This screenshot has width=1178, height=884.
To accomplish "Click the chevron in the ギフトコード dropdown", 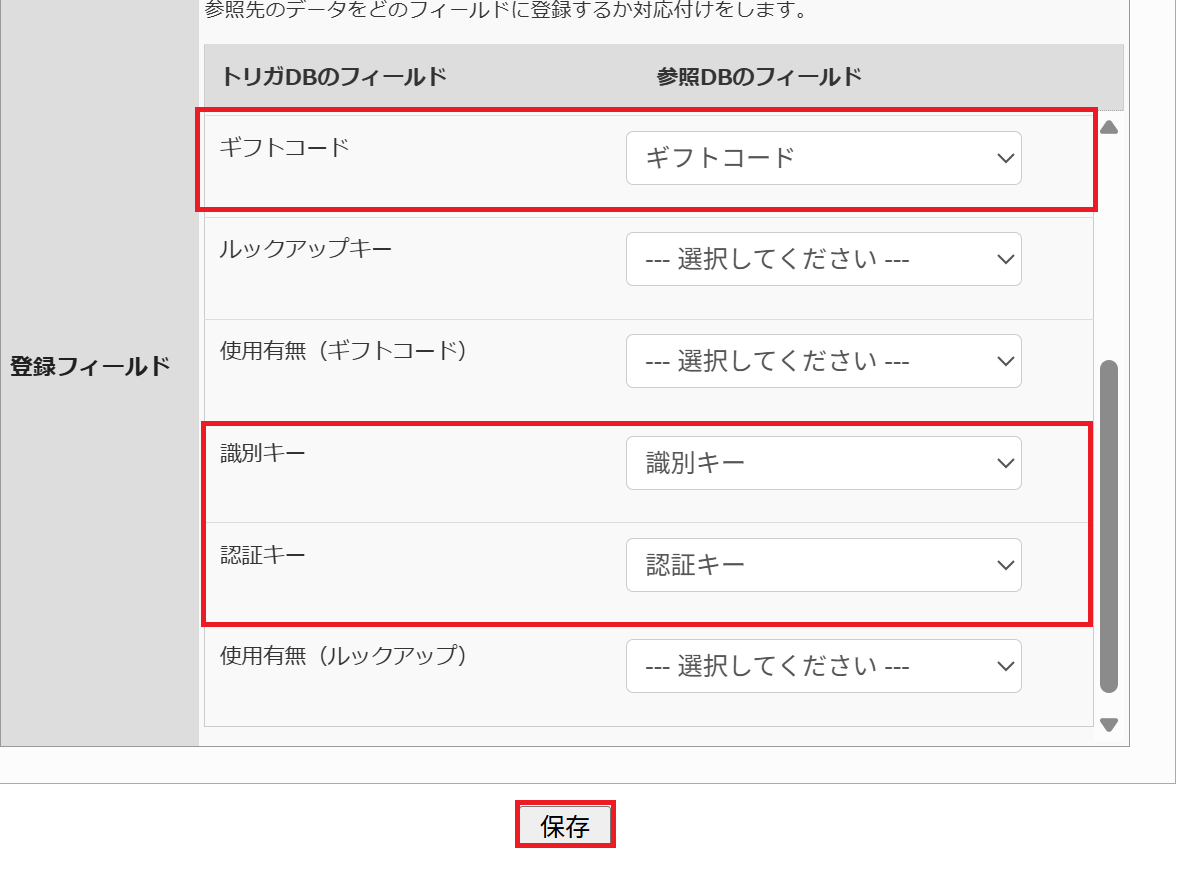I will click(1005, 158).
